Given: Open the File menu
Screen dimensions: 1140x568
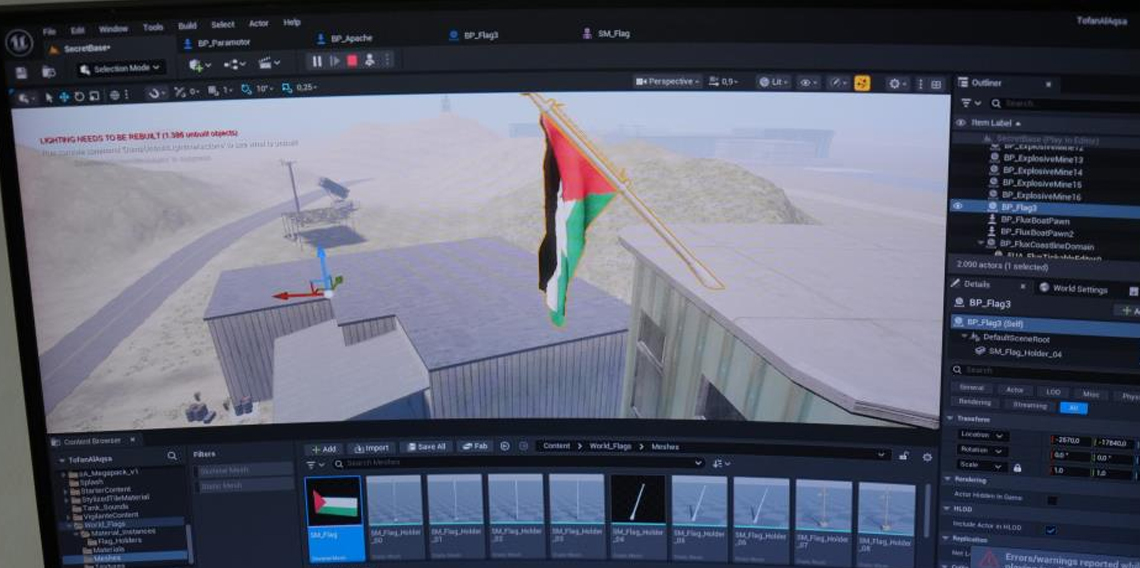Looking at the screenshot, I should (49, 32).
